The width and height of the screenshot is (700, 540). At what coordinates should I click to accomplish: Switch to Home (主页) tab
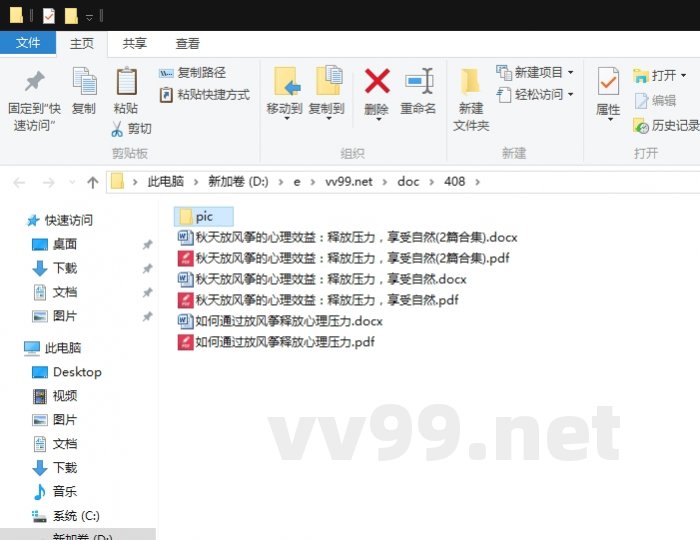82,43
